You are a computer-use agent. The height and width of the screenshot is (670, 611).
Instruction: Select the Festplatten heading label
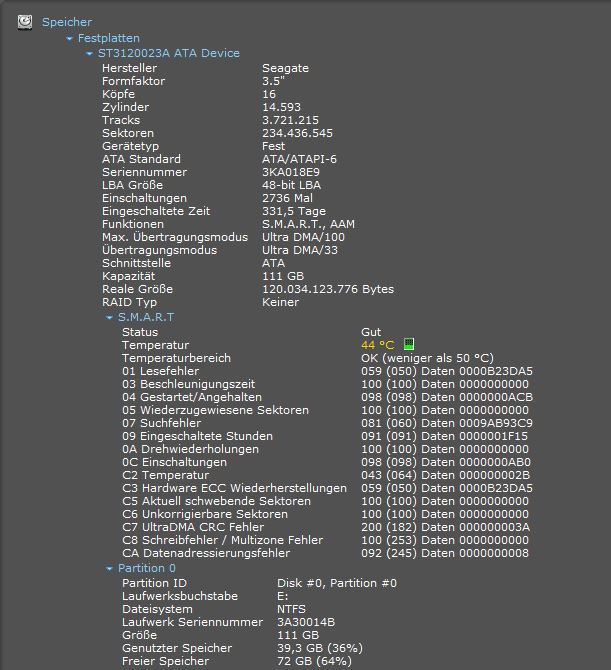108,38
